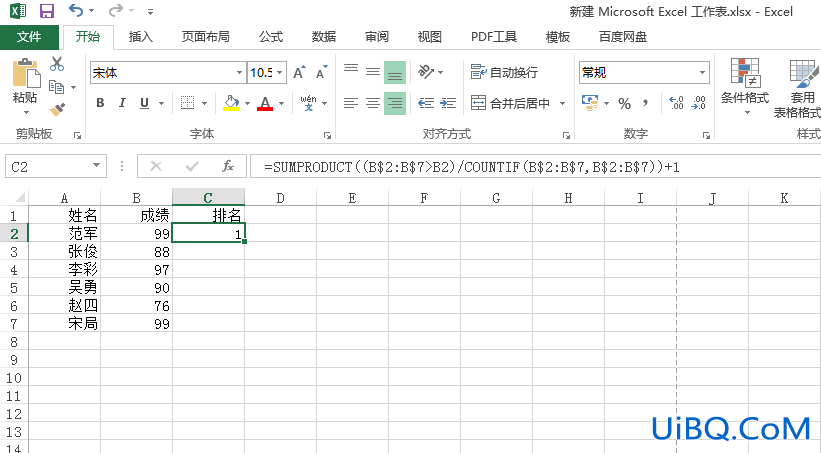Switch to the 视图 tab
The width and height of the screenshot is (821, 453).
429,37
